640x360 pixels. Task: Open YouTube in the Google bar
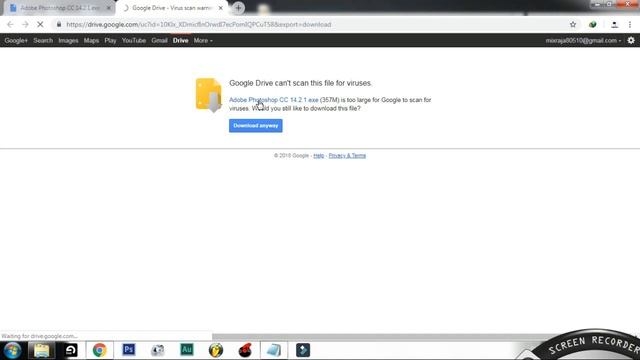coord(133,40)
